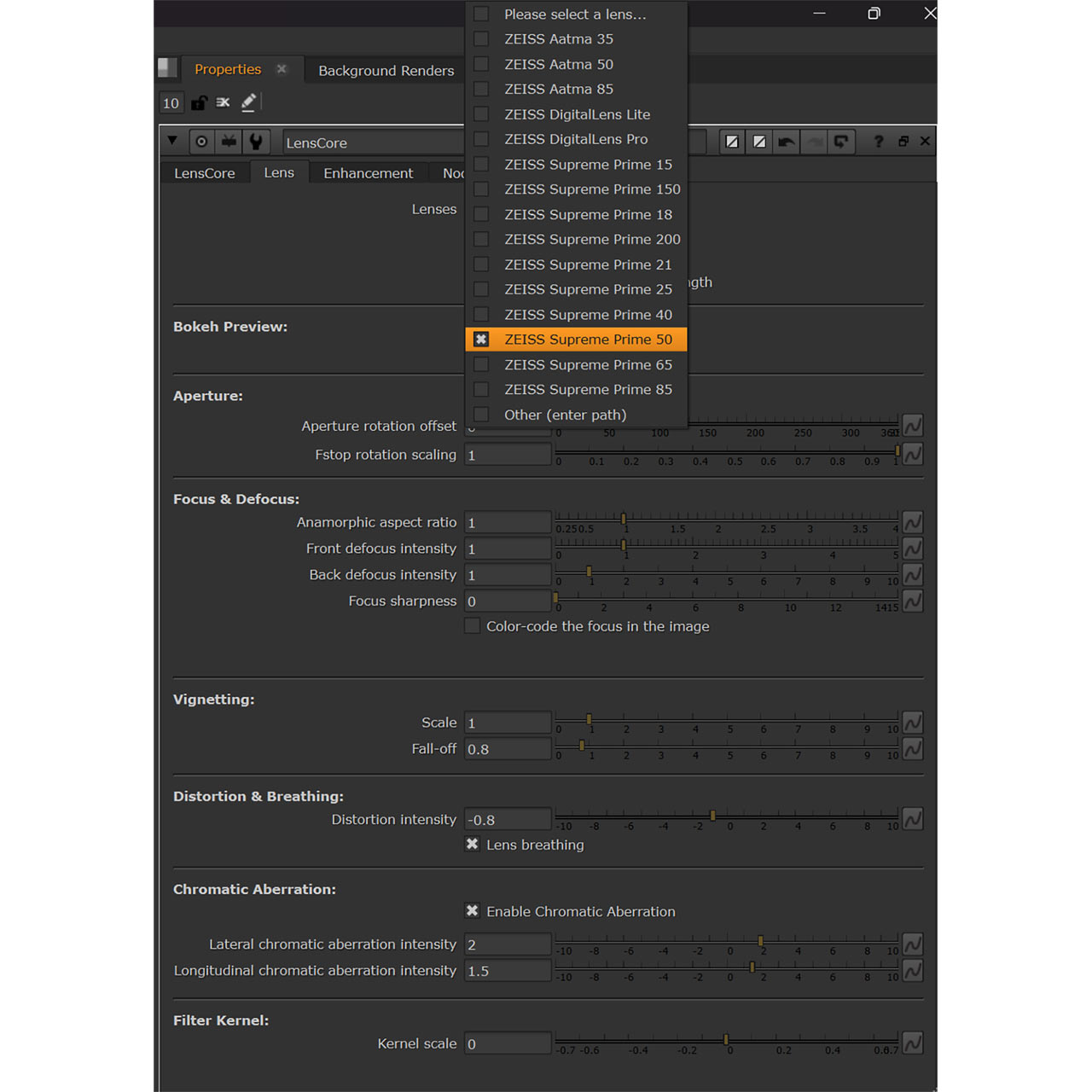This screenshot has width=1092, height=1092.
Task: Pick ZEISS Supreme Prime 150 lens
Action: click(576, 189)
